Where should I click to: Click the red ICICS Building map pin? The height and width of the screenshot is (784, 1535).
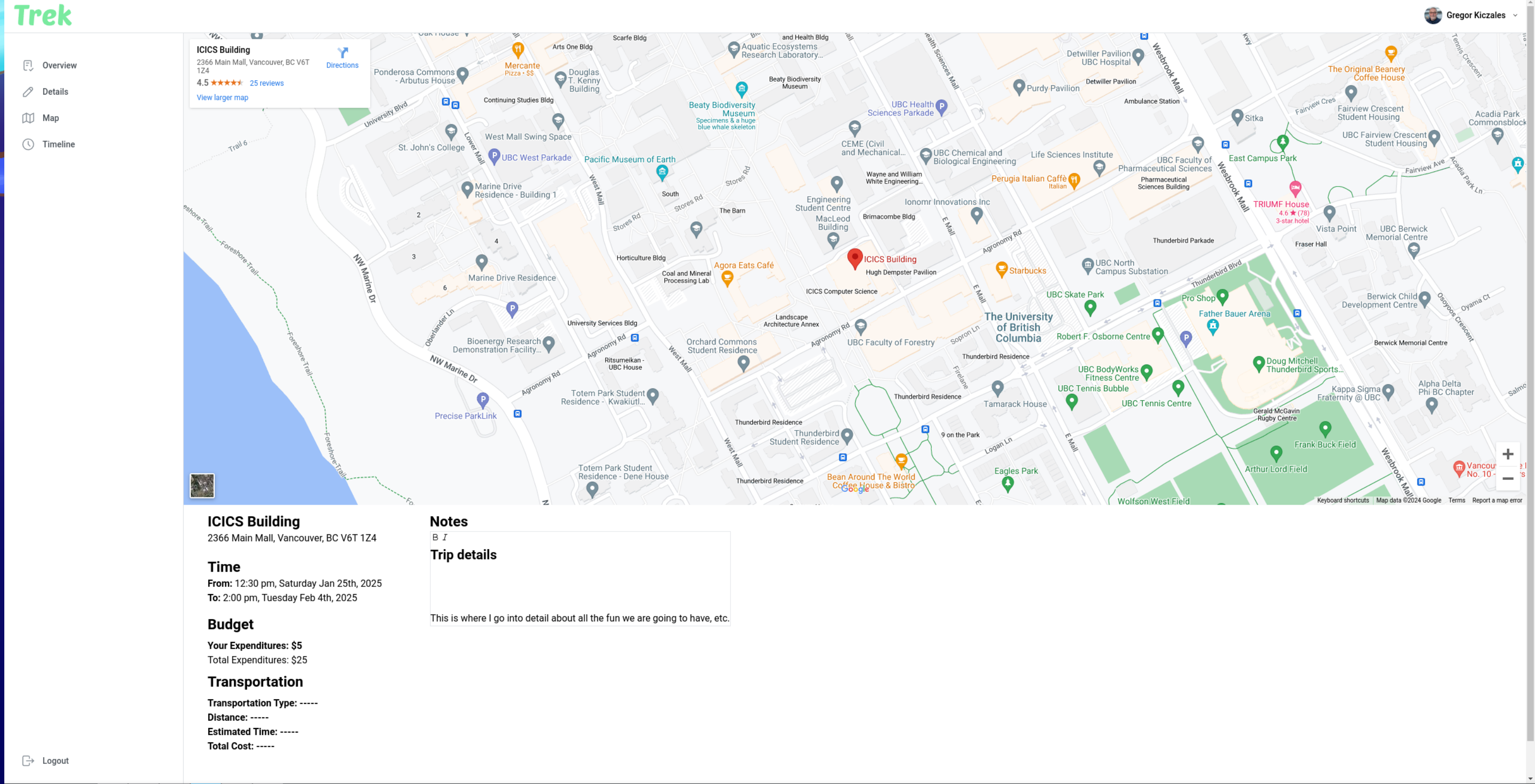tap(855, 259)
